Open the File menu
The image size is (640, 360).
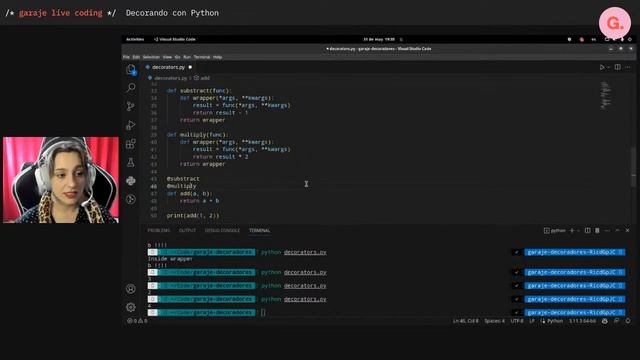(x=126, y=57)
